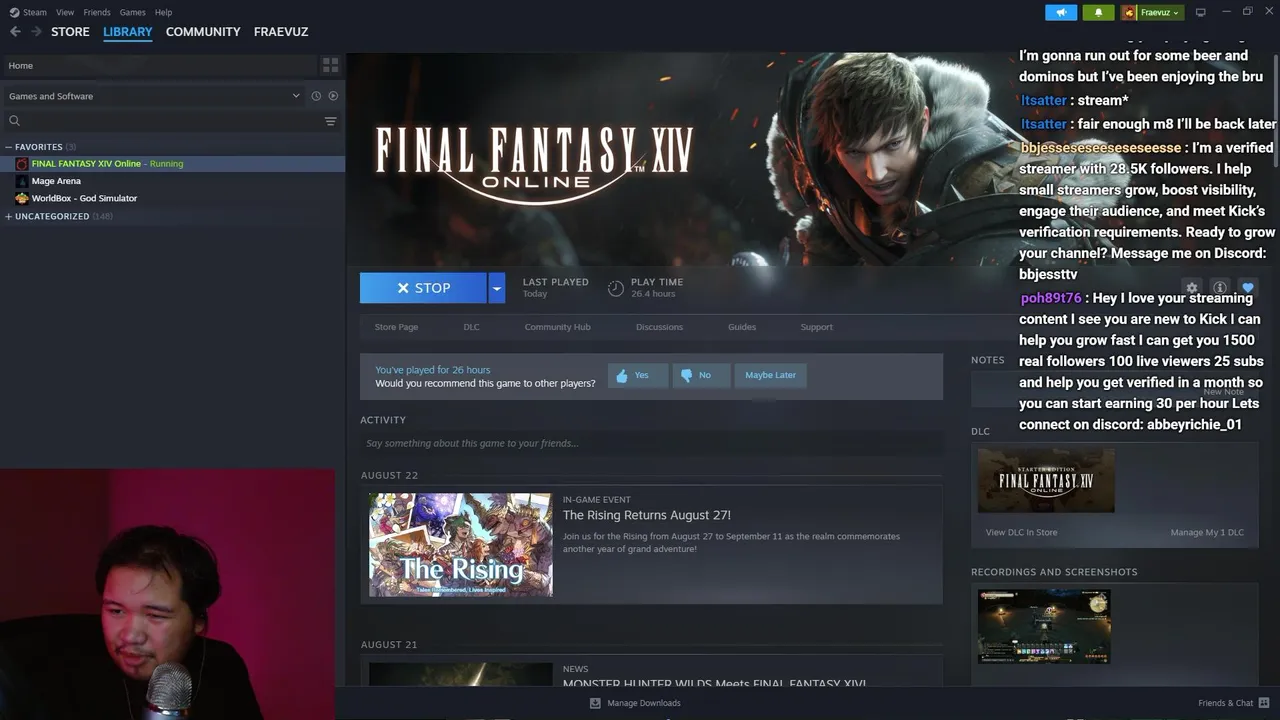Screen dimensions: 1280x720
Task: Click the Mage Arena game icon
Action: (x=22, y=181)
